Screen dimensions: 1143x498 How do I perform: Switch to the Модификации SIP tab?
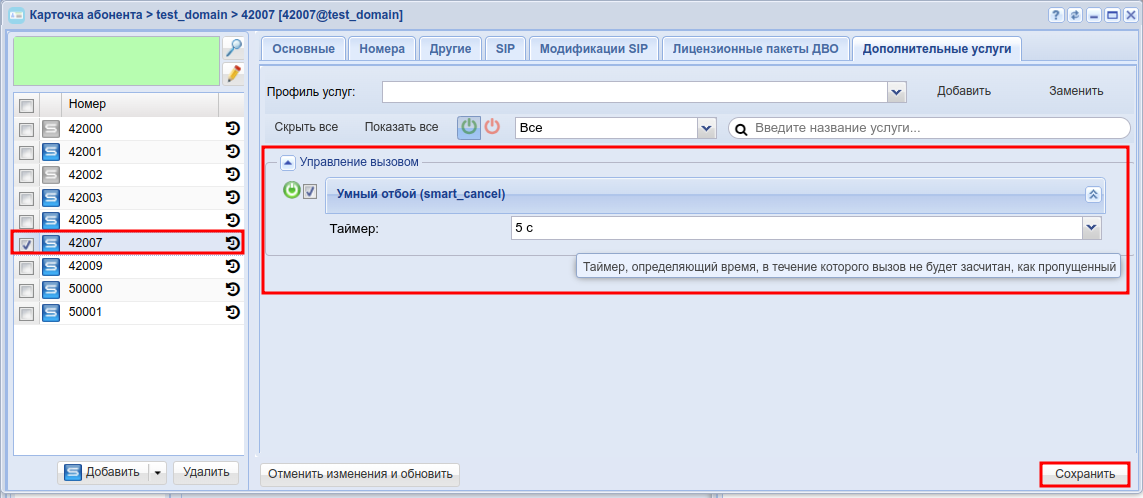click(594, 49)
